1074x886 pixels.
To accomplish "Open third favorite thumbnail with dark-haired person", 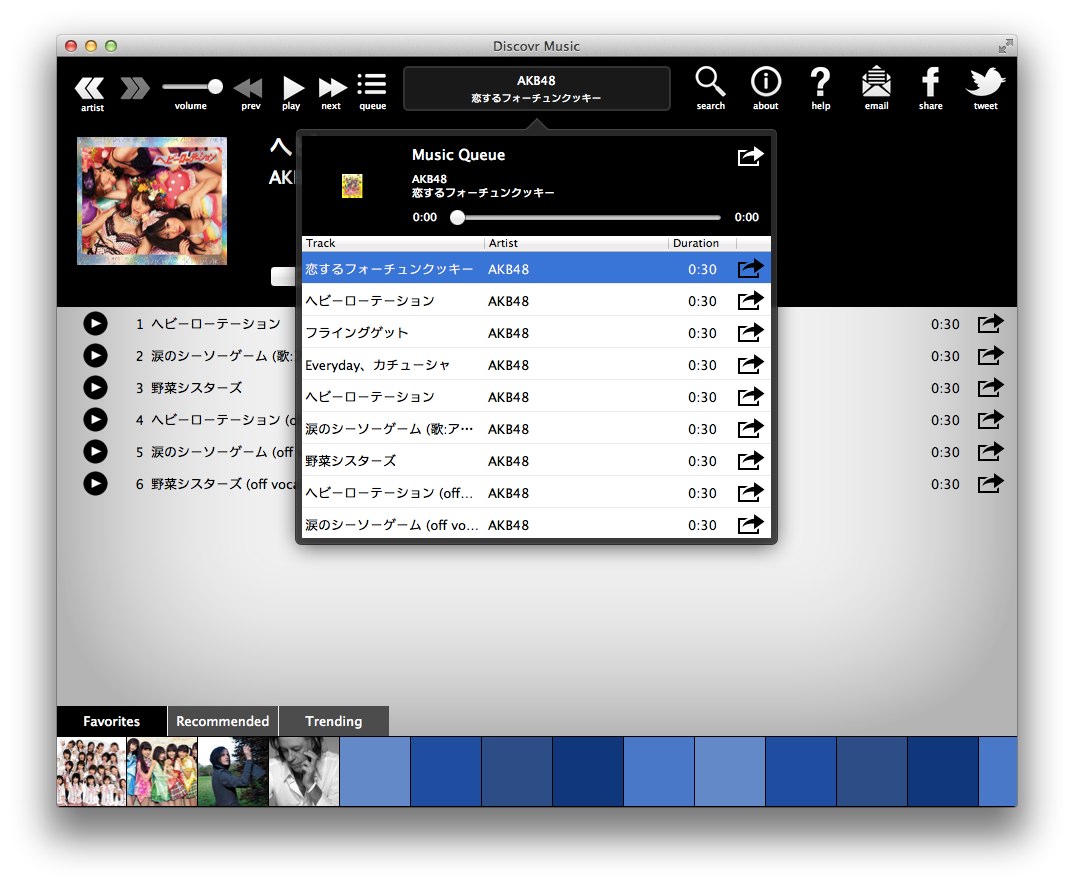I will pyautogui.click(x=233, y=772).
